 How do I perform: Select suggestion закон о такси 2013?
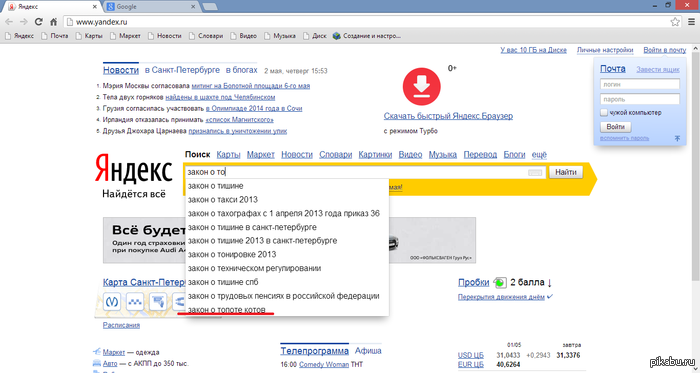[287, 199]
